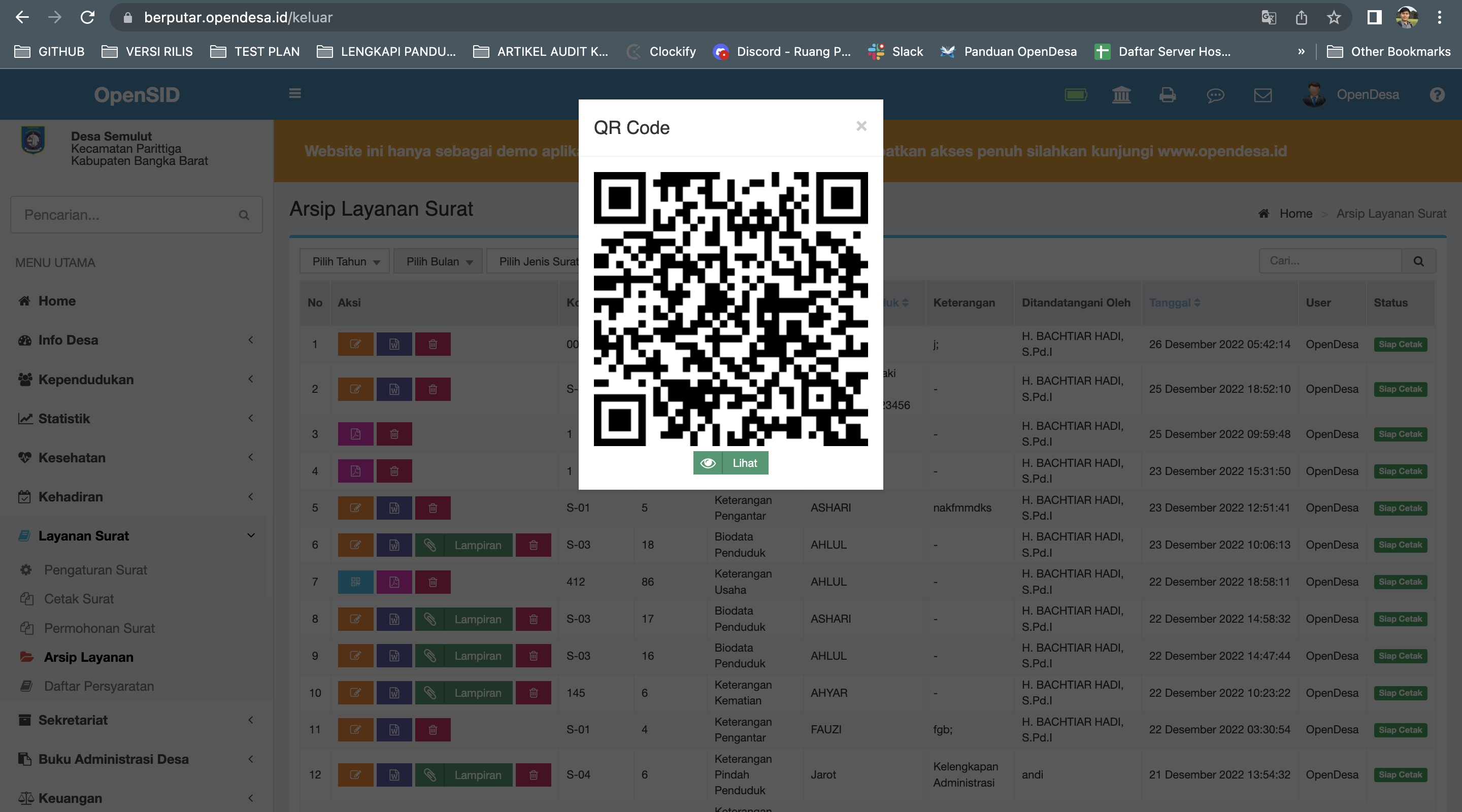Screen dimensions: 1462x812
Task: Select the orange edit pencil on row 1
Action: coord(355,344)
